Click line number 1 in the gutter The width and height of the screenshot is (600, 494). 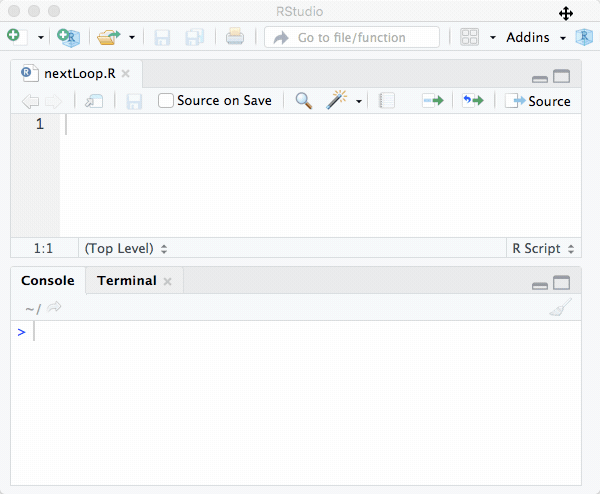click(x=40, y=124)
